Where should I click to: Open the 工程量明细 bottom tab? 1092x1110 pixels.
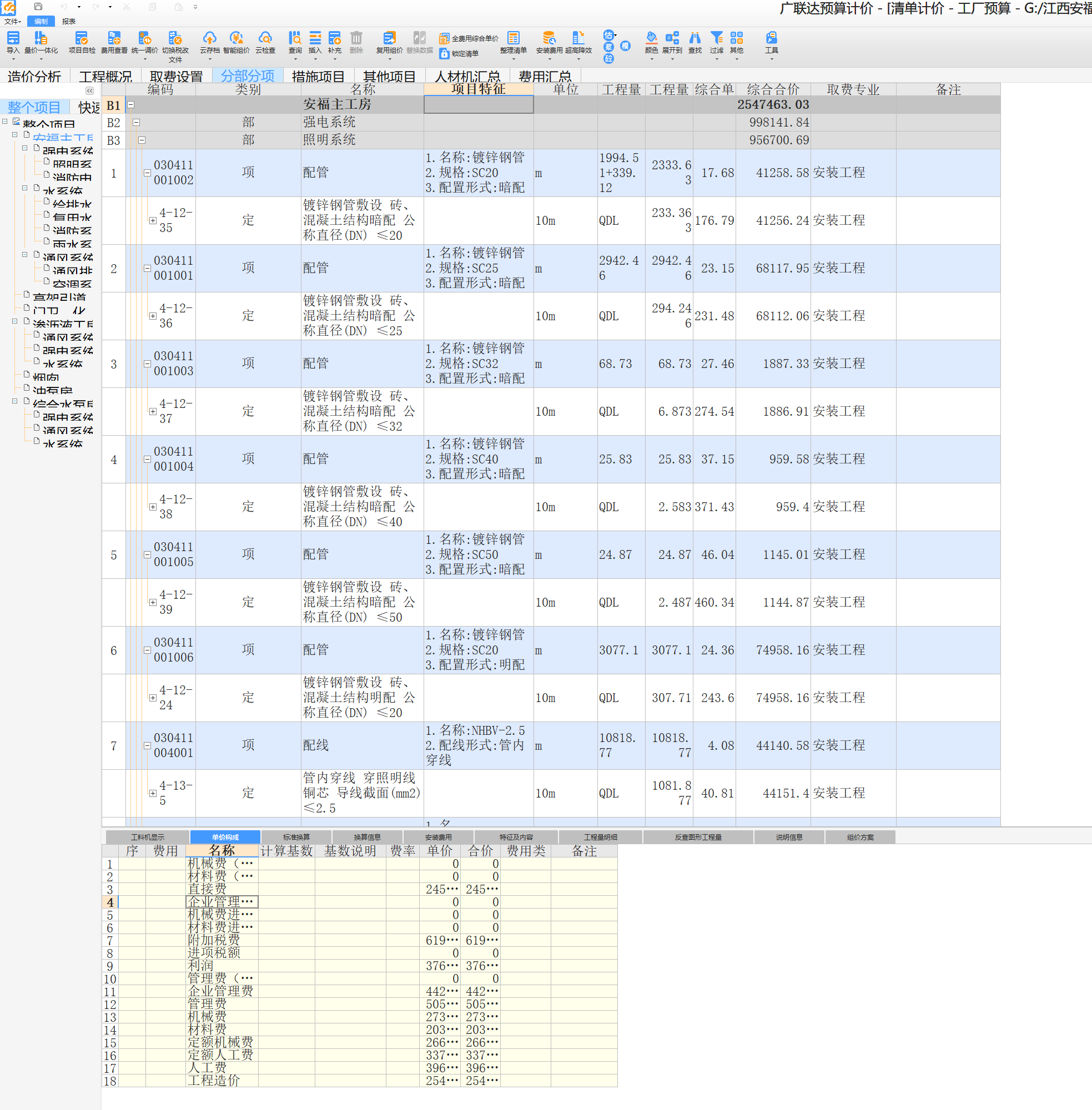601,837
